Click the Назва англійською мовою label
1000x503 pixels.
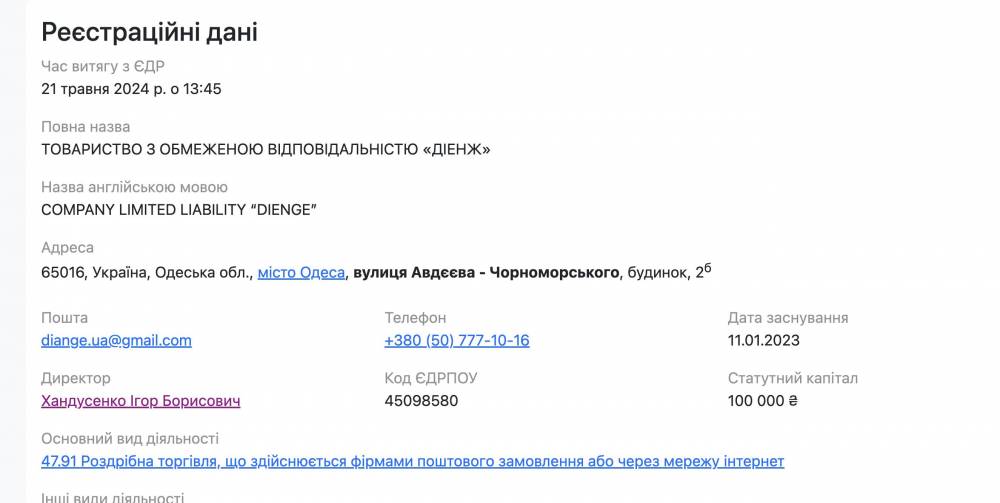(x=134, y=187)
